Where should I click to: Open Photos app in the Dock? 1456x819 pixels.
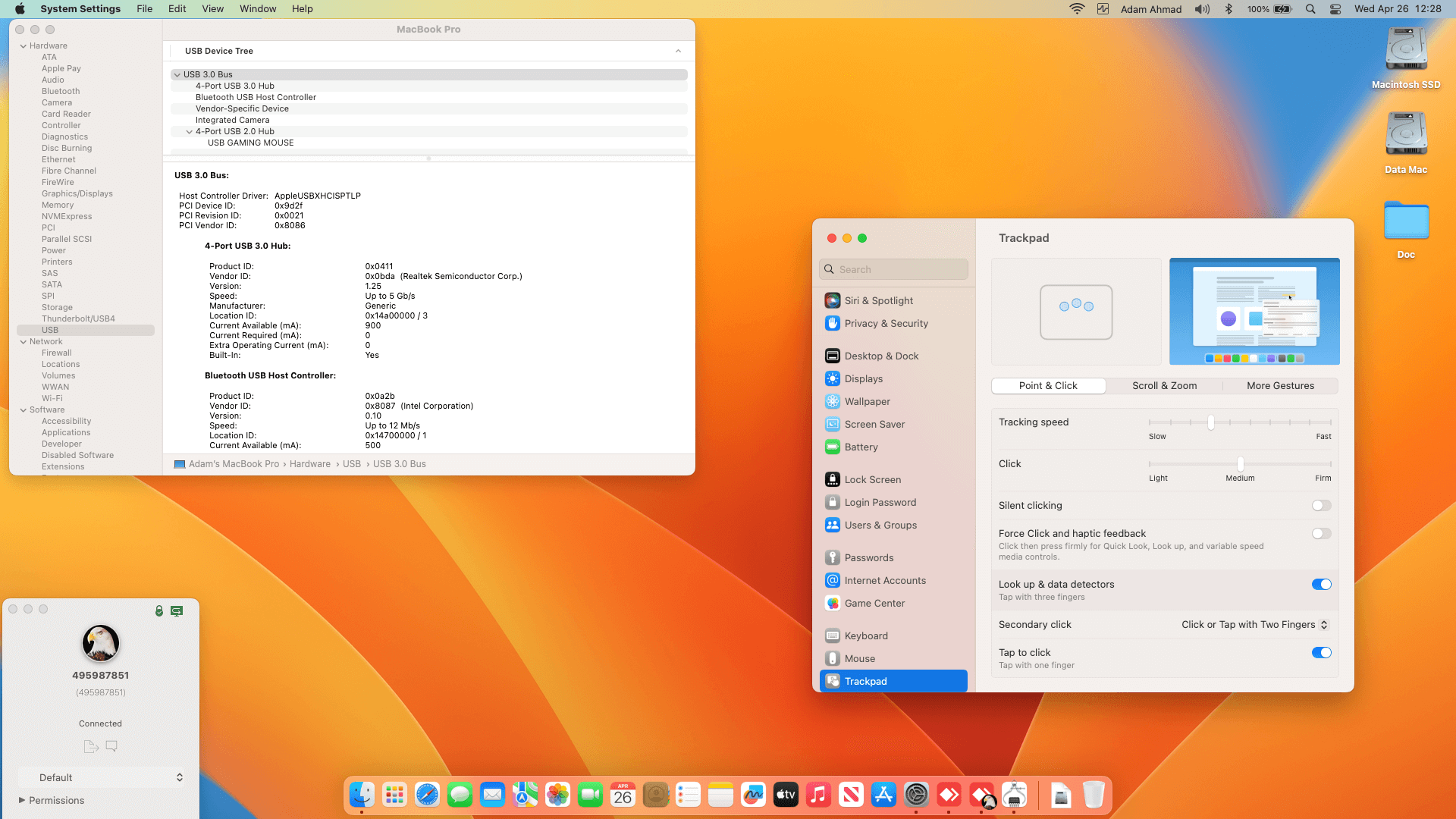pos(557,795)
